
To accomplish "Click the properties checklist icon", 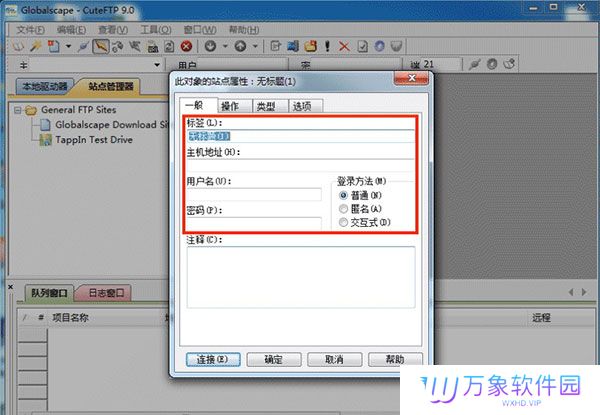I will coord(362,47).
